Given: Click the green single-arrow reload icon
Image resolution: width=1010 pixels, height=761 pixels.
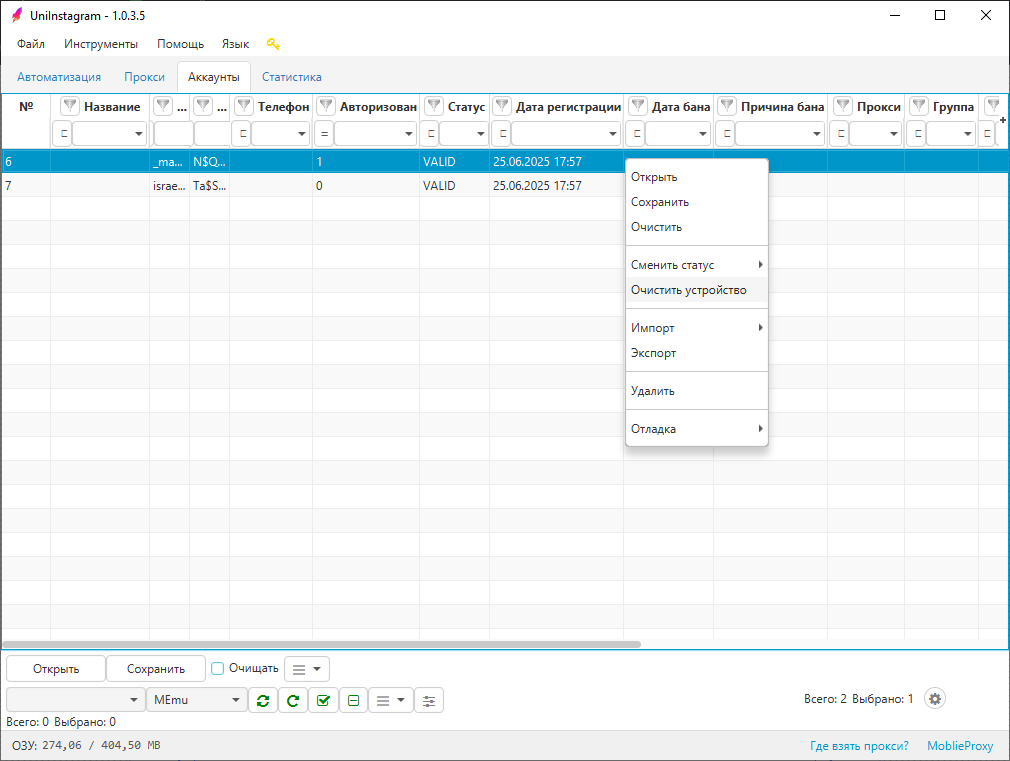Looking at the screenshot, I should (x=293, y=700).
